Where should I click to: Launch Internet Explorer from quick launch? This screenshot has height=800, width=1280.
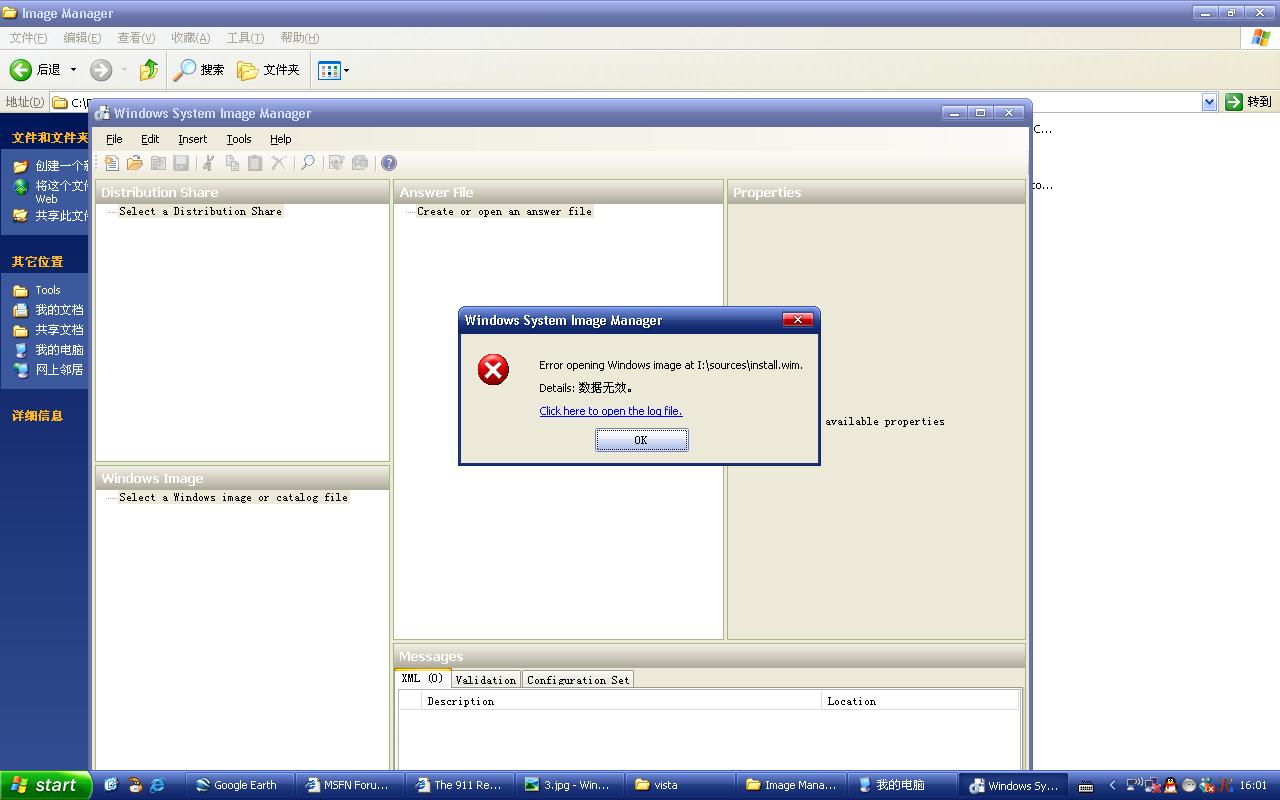pyautogui.click(x=157, y=785)
